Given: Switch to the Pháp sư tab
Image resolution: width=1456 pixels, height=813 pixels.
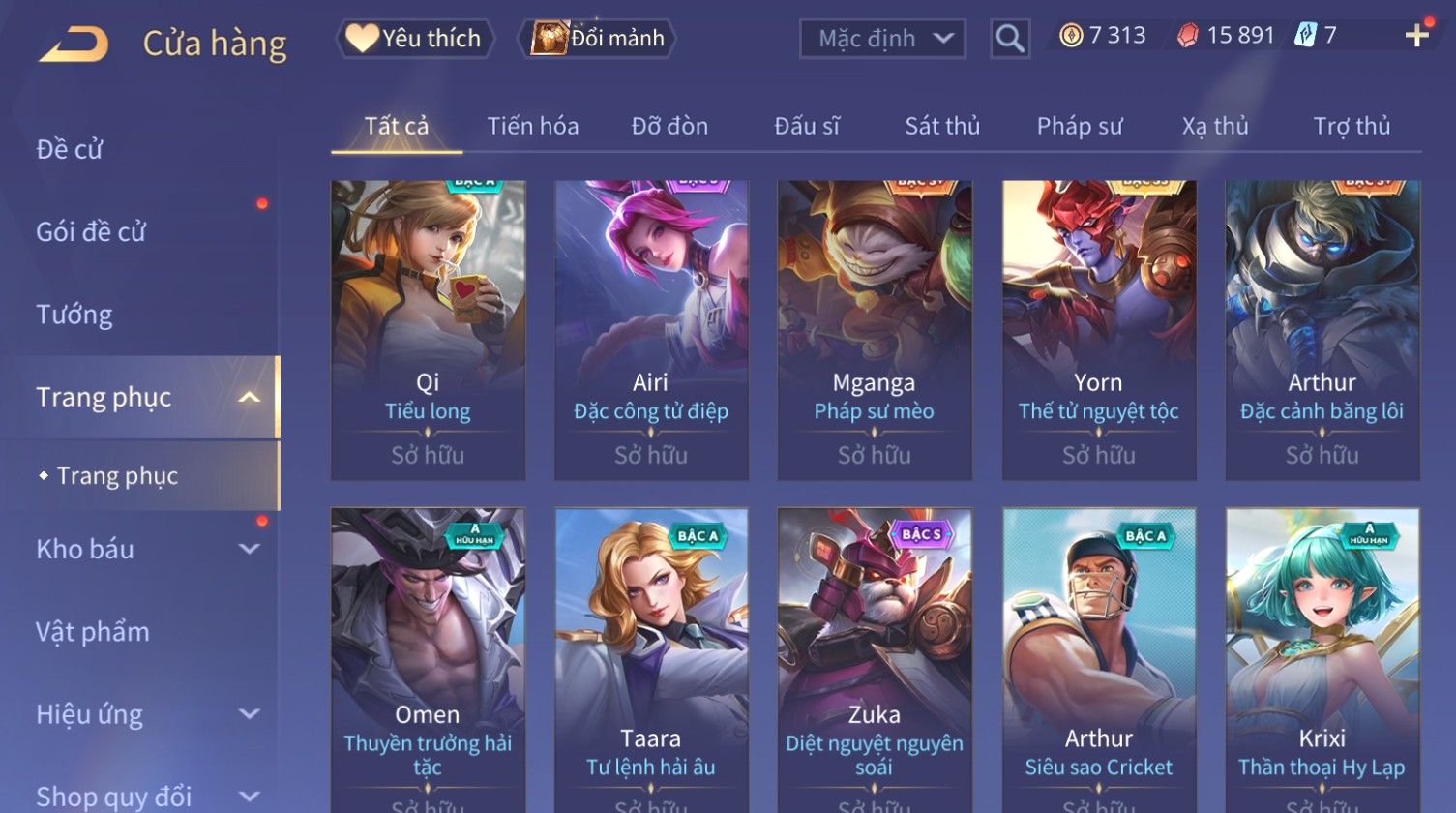Looking at the screenshot, I should (x=1080, y=126).
